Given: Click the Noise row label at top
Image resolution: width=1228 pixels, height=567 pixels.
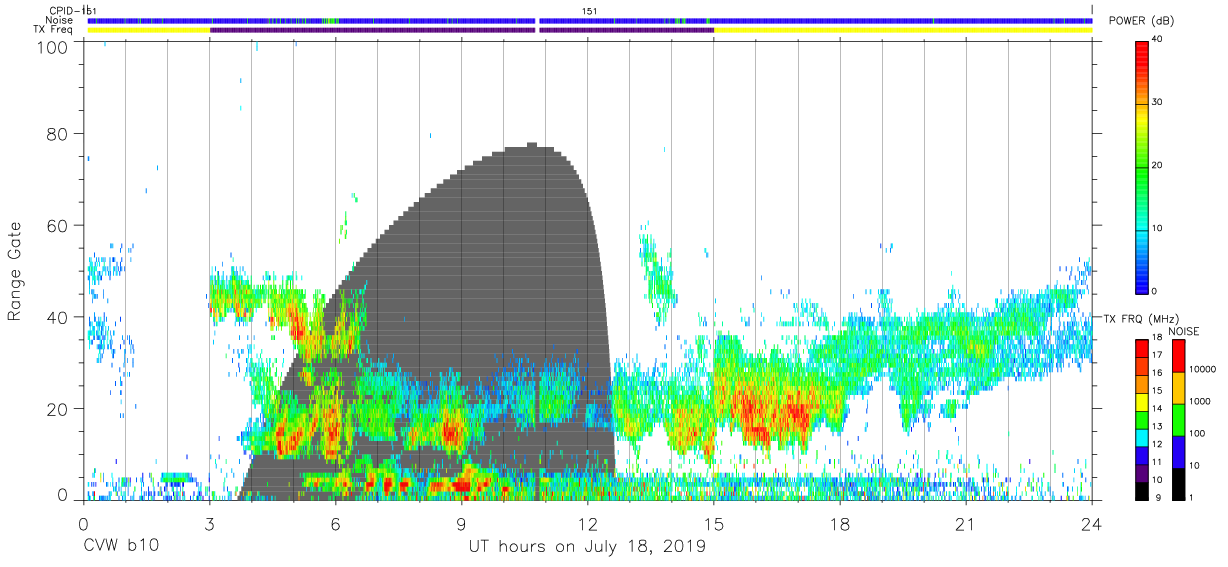Looking at the screenshot, I should [60, 20].
